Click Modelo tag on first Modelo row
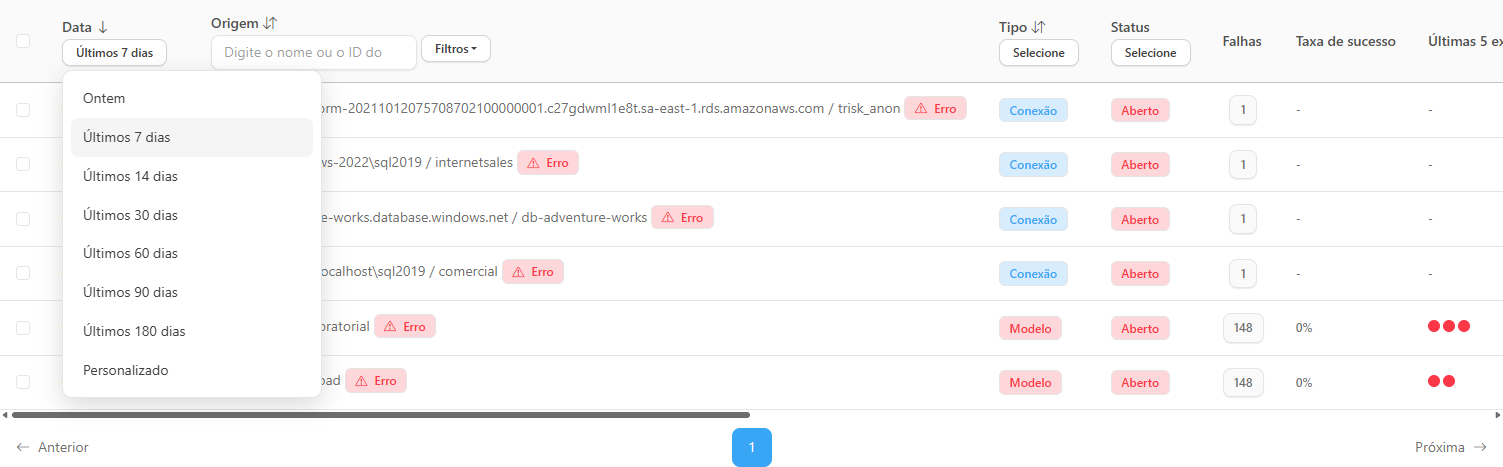1503x467 pixels. click(1030, 327)
